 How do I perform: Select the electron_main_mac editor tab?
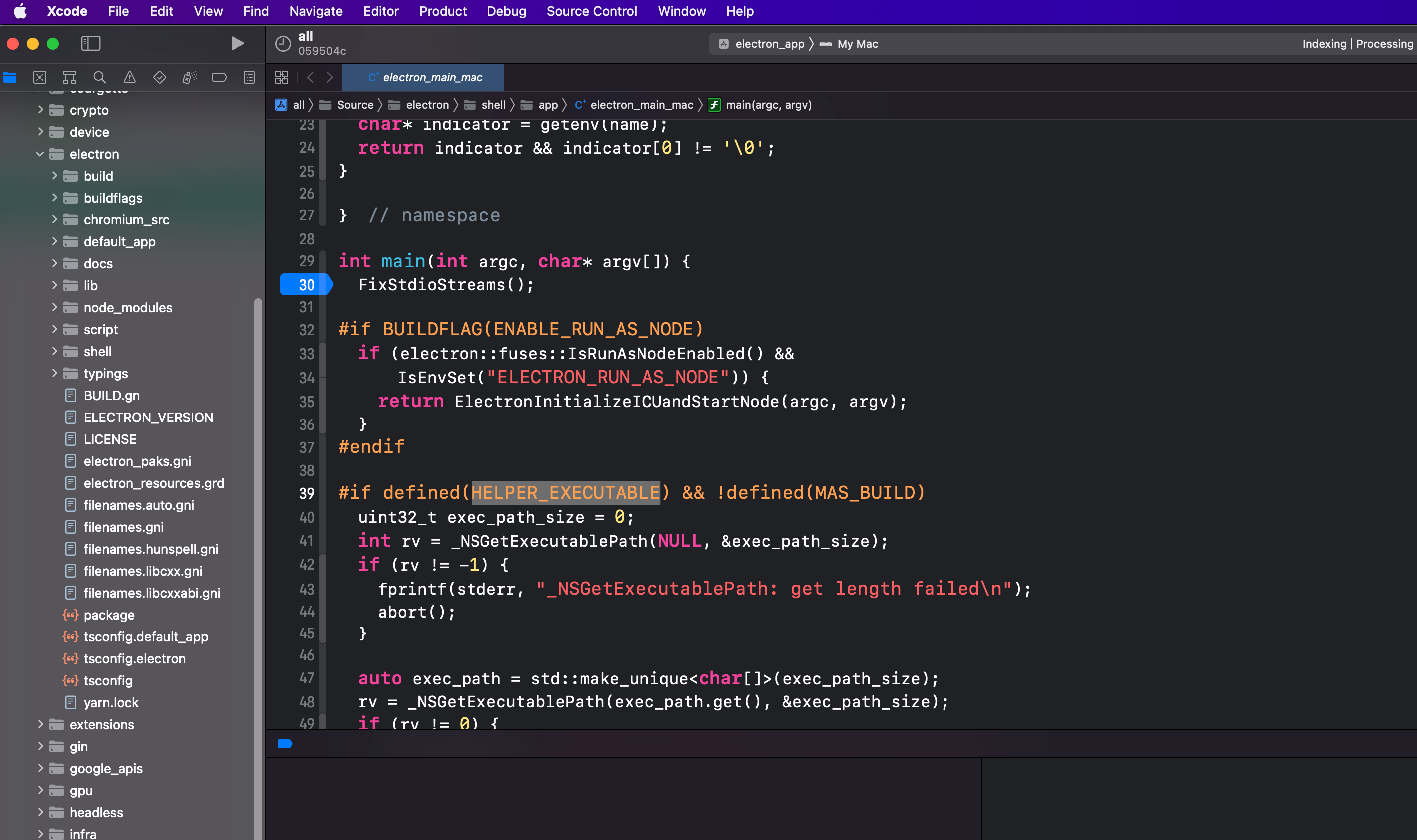tap(423, 77)
